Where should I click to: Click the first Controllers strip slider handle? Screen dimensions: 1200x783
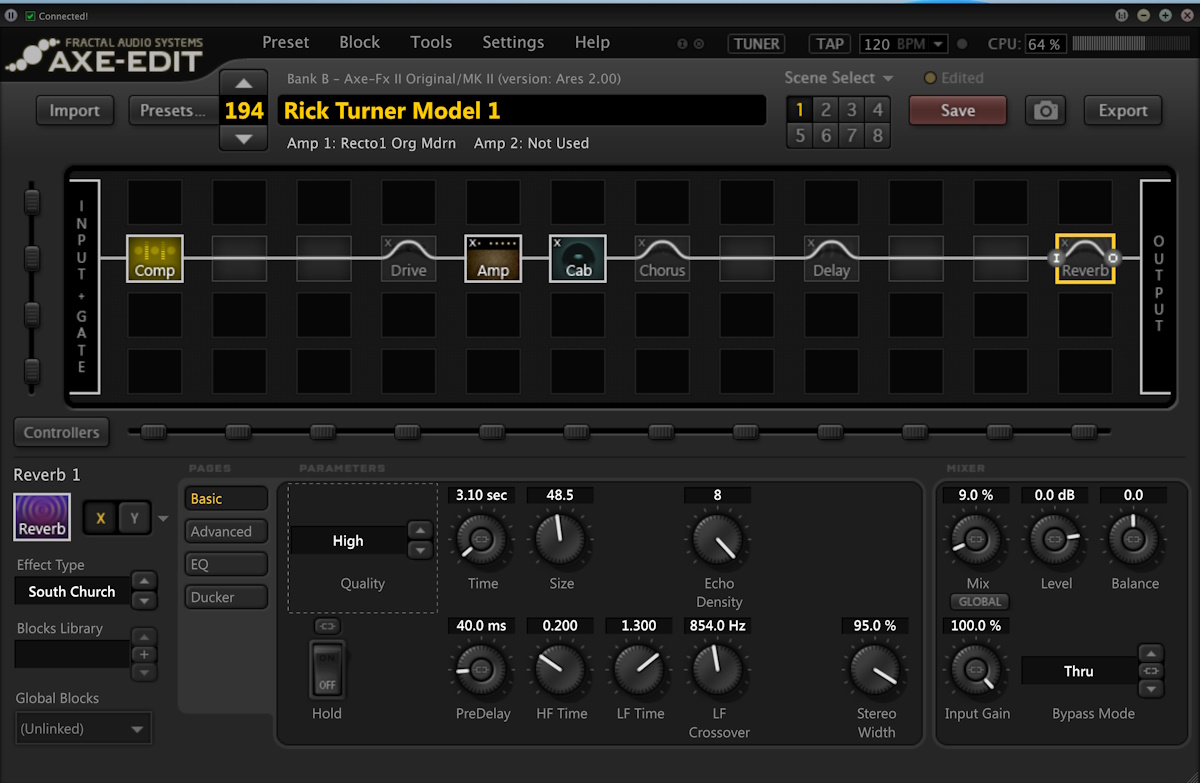153,432
